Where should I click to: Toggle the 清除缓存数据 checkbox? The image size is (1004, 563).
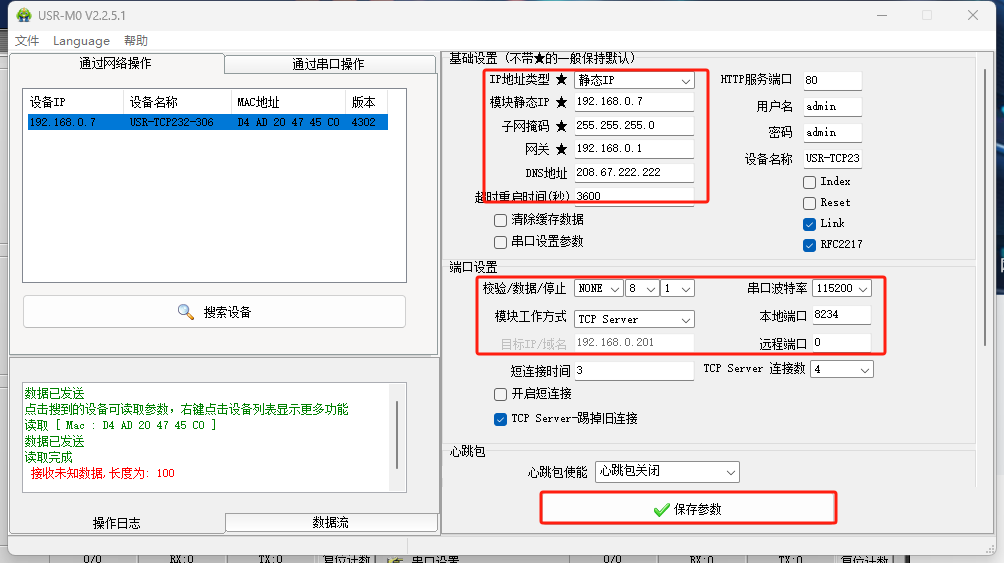pos(500,220)
